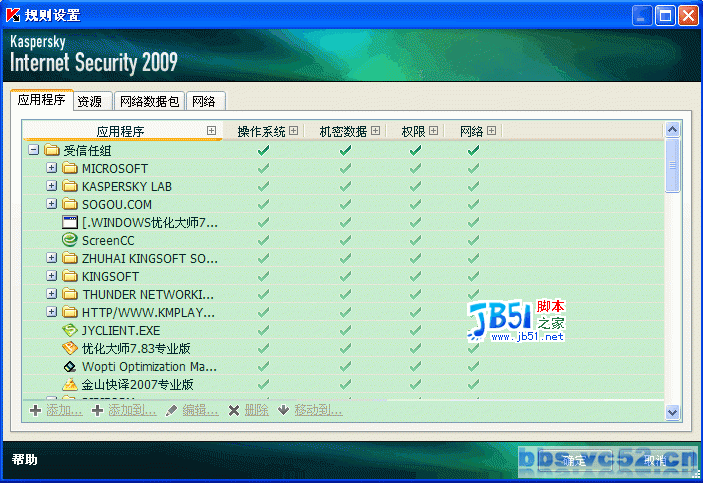Click the MICROSOFT folder icon
The image size is (703, 483).
[70, 168]
